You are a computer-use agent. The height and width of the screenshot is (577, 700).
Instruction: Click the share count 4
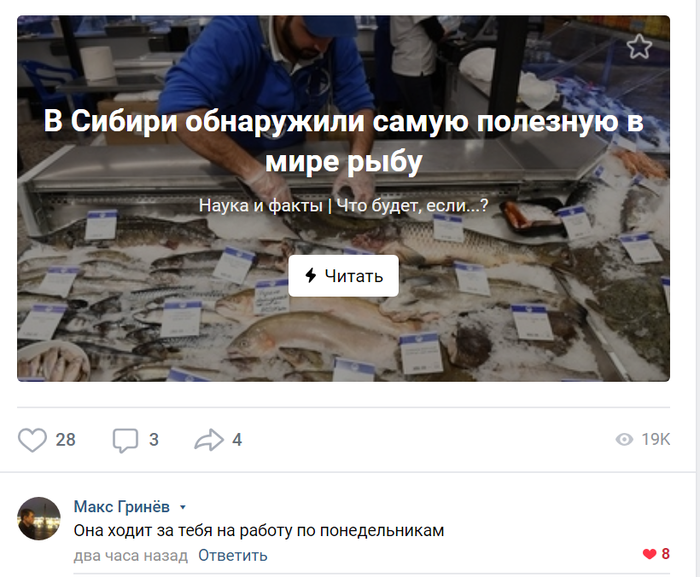[x=237, y=440]
